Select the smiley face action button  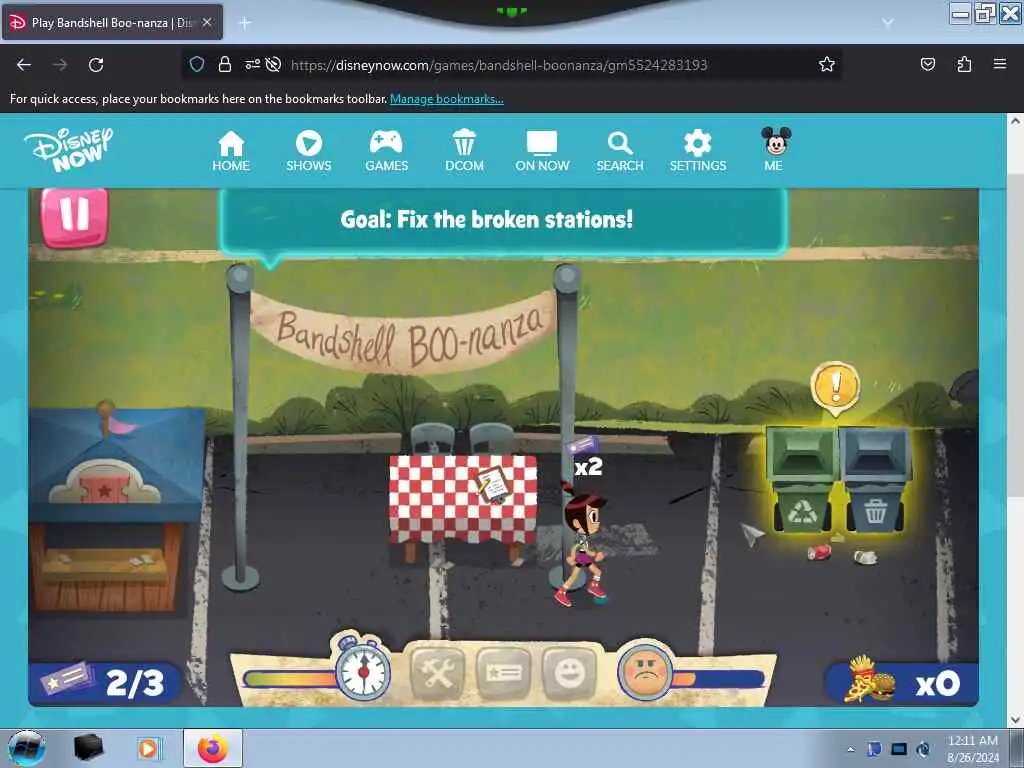569,673
